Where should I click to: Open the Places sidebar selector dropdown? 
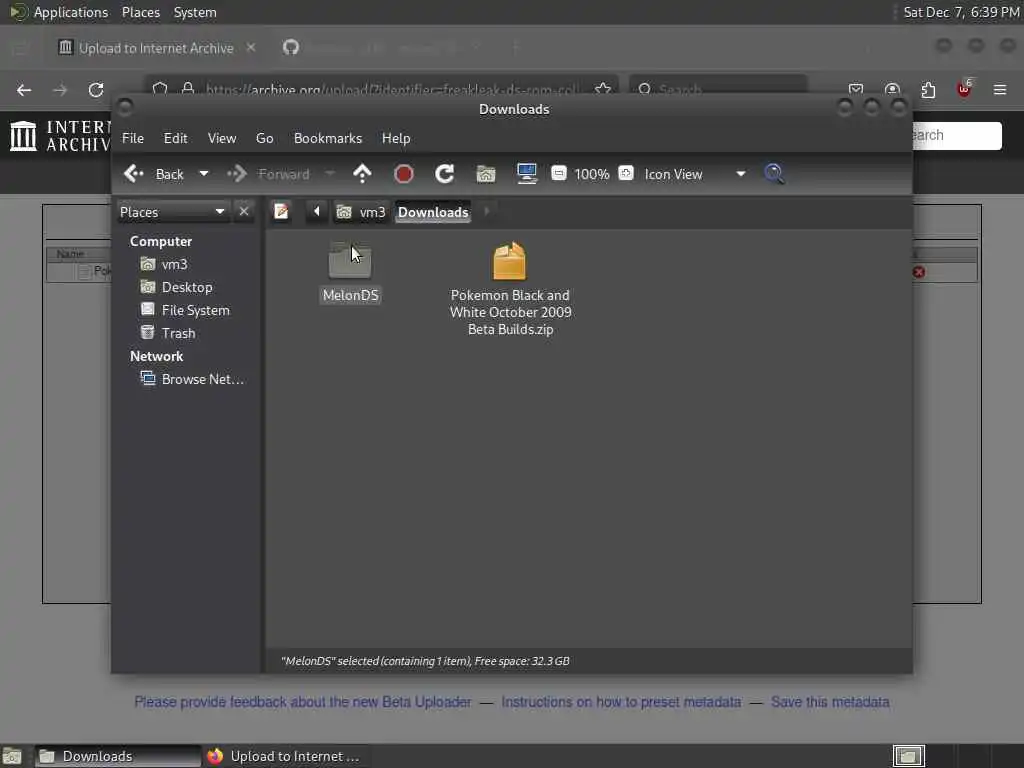[172, 212]
